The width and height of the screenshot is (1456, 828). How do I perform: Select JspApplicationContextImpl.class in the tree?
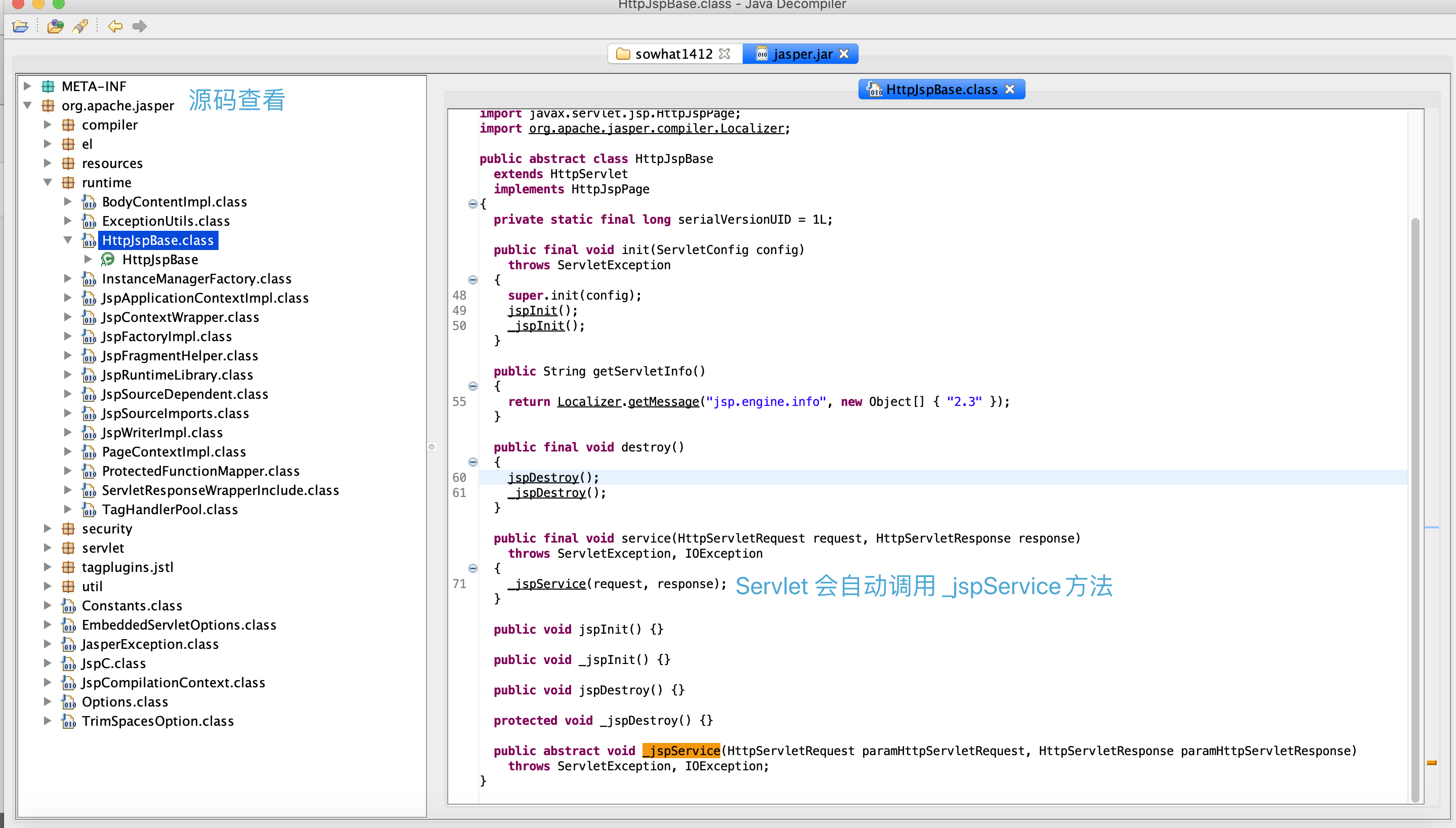205,298
